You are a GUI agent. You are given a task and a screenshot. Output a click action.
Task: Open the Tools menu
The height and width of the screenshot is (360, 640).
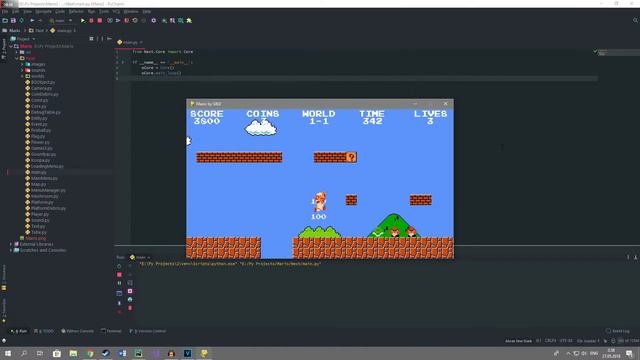(104, 11)
